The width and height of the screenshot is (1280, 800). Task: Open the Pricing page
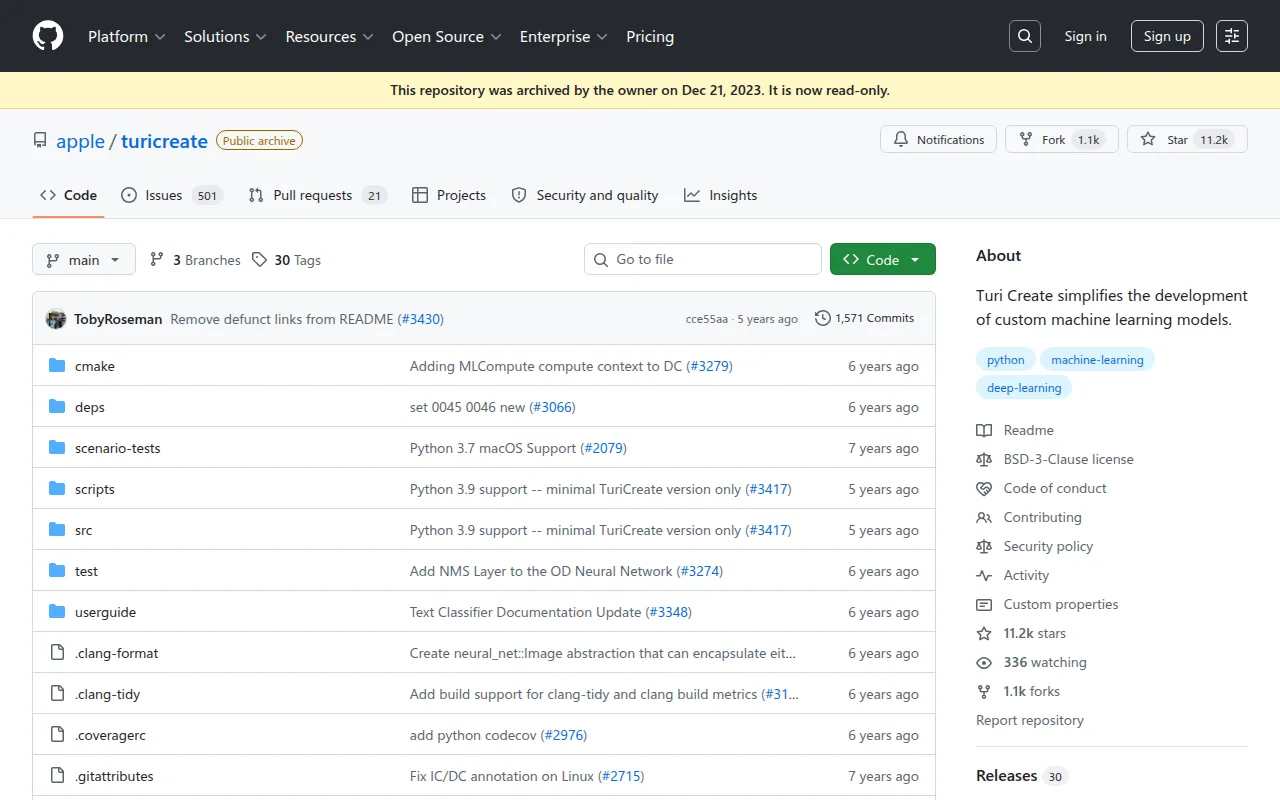(x=650, y=36)
